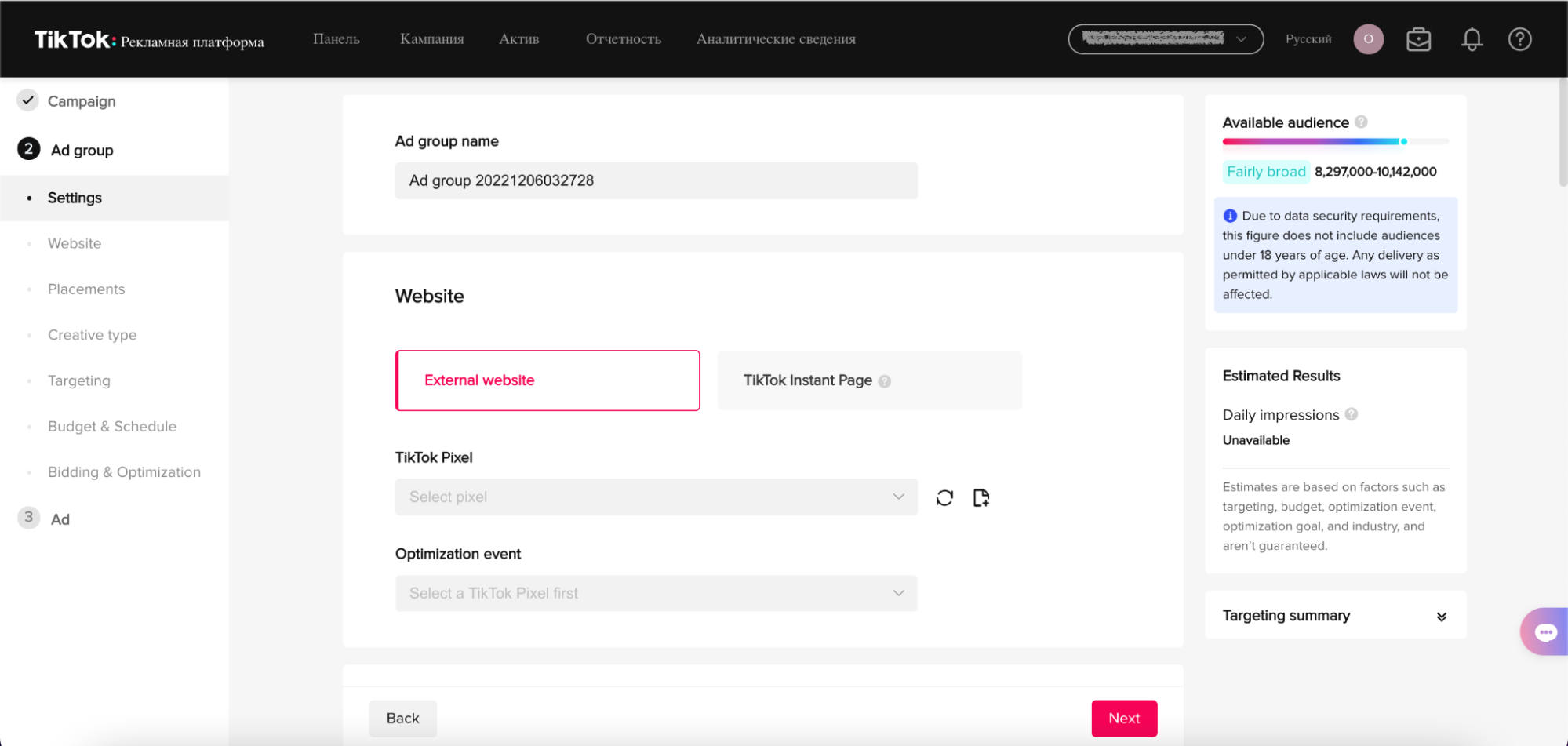This screenshot has height=746, width=1568.
Task: Open the Optimization event dropdown
Action: 656,593
